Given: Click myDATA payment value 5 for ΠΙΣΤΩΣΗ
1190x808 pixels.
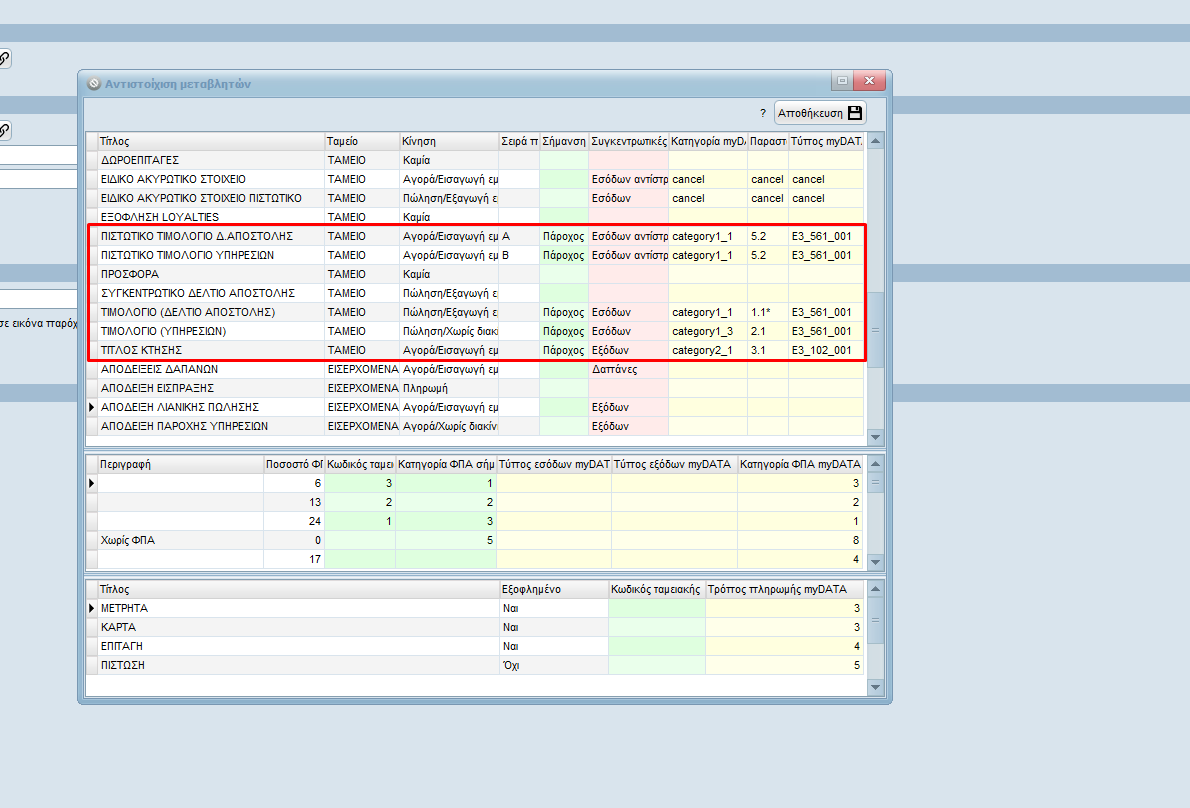Looking at the screenshot, I should point(785,665).
